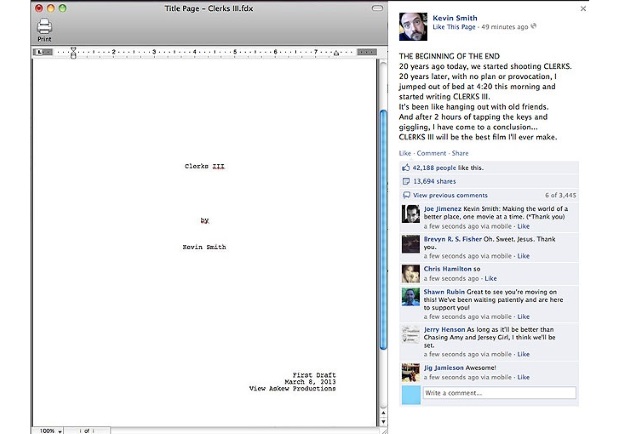This screenshot has height=434, width=620.
Task: Click the Clerks III title text
Action: click(204, 166)
